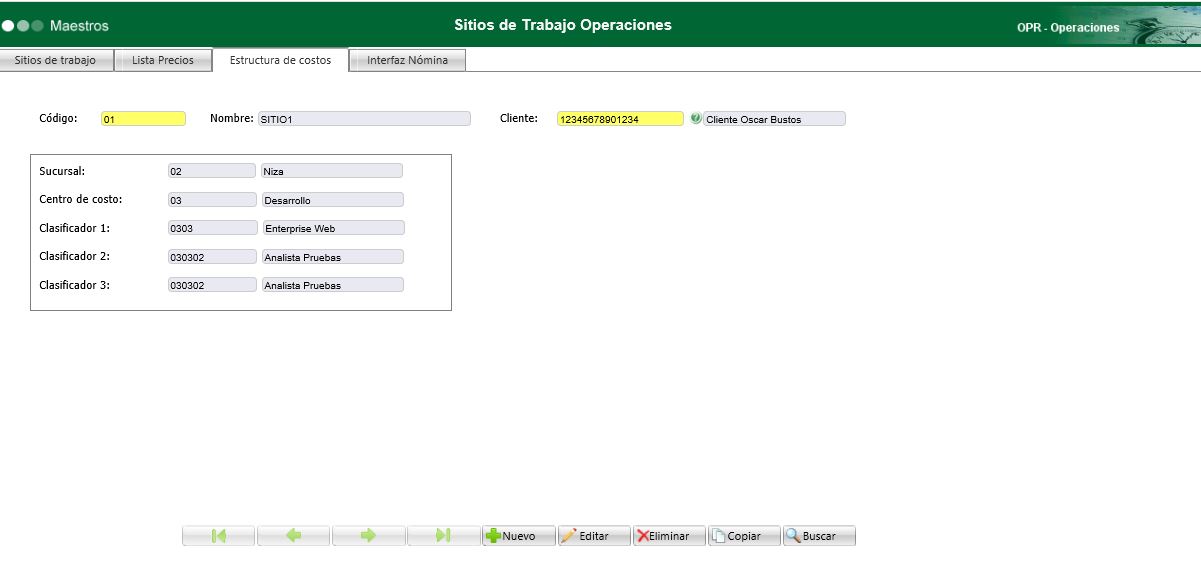1201x571 pixels.
Task: Click the Sucursal name field Niza
Action: coord(332,171)
